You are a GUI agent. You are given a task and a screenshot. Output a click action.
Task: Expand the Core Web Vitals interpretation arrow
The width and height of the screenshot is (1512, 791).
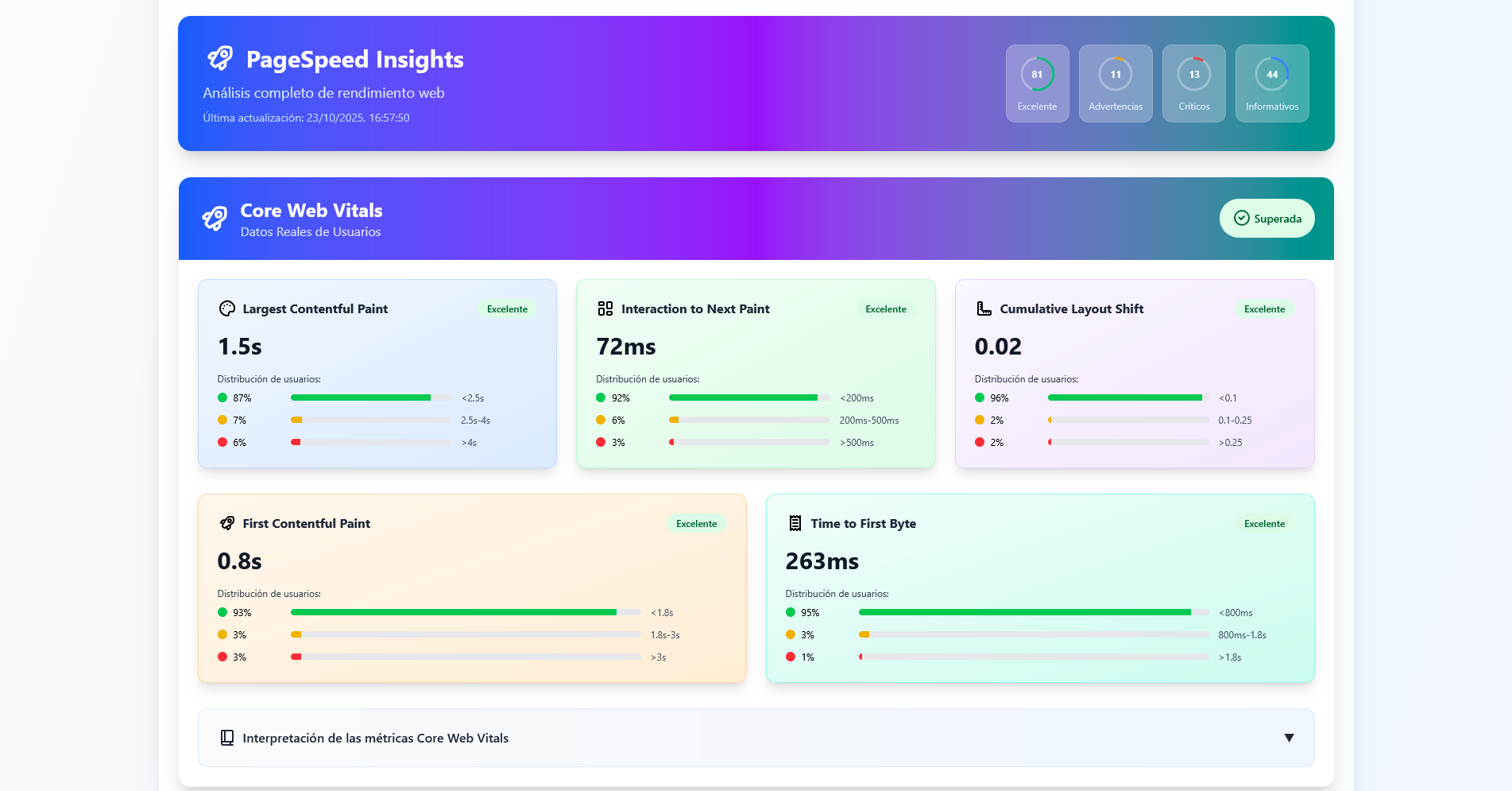(1289, 738)
